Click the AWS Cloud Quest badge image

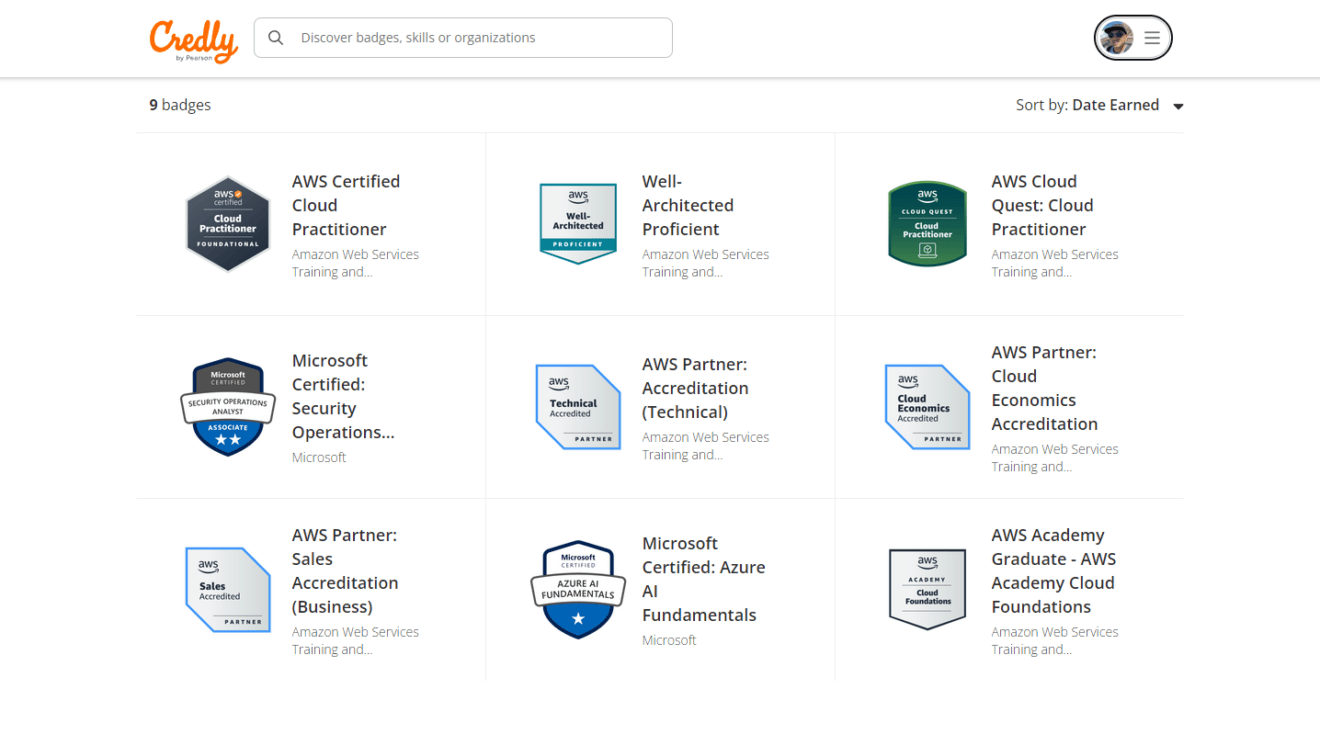pyautogui.click(x=927, y=222)
